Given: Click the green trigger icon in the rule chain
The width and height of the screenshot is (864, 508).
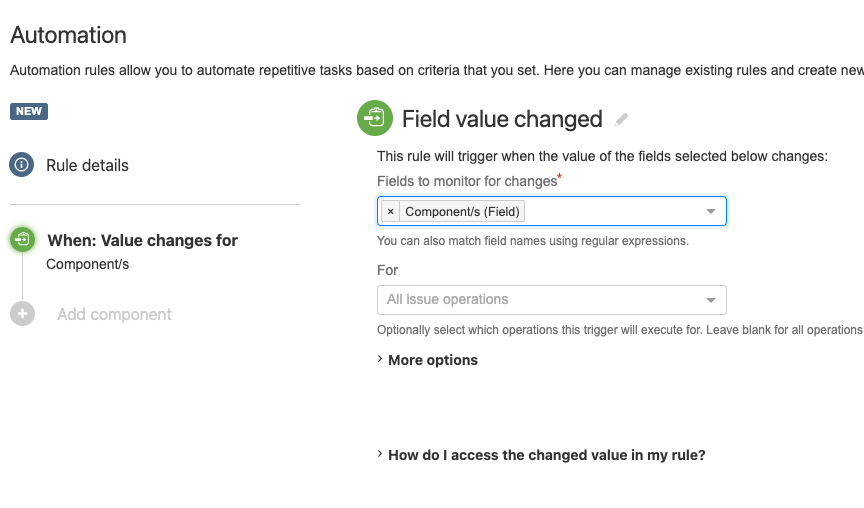Looking at the screenshot, I should 22,240.
